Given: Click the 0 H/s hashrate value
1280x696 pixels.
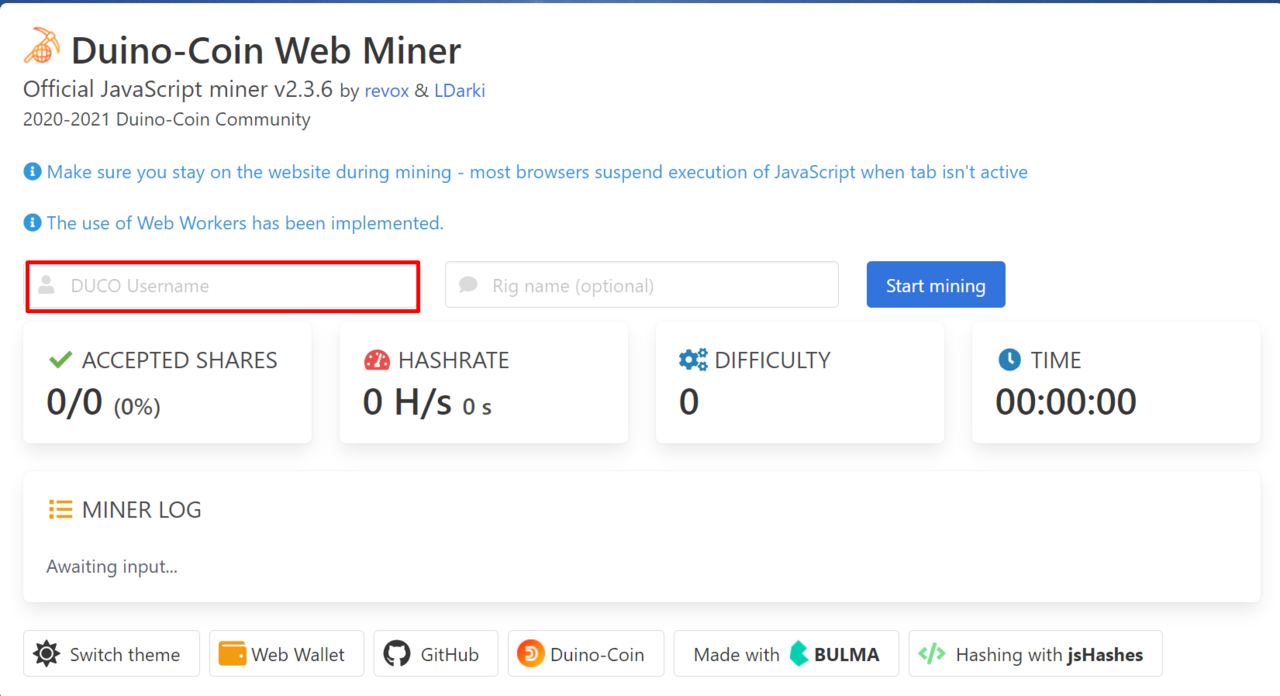Looking at the screenshot, I should [x=407, y=402].
